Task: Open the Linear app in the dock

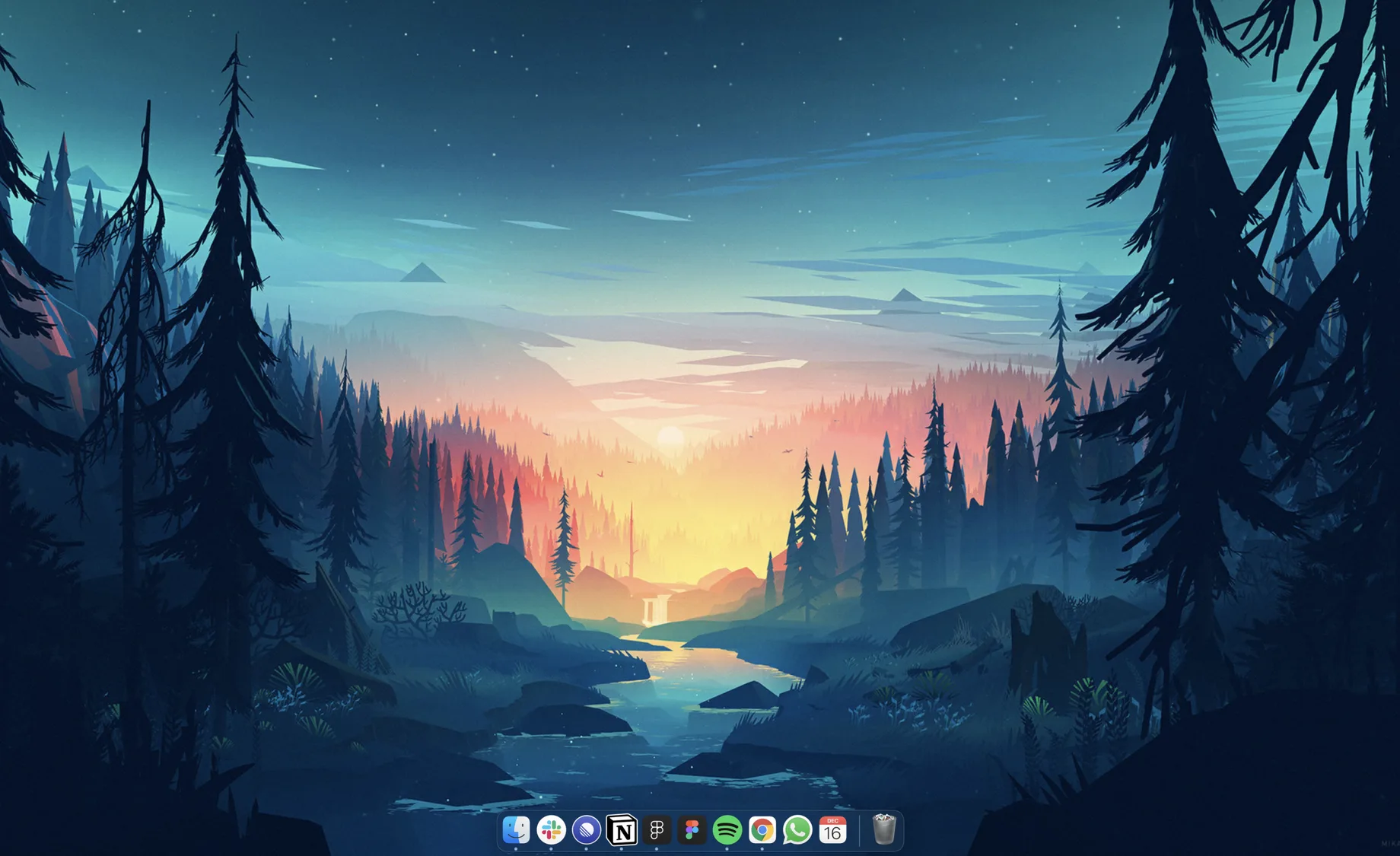Action: tap(586, 829)
